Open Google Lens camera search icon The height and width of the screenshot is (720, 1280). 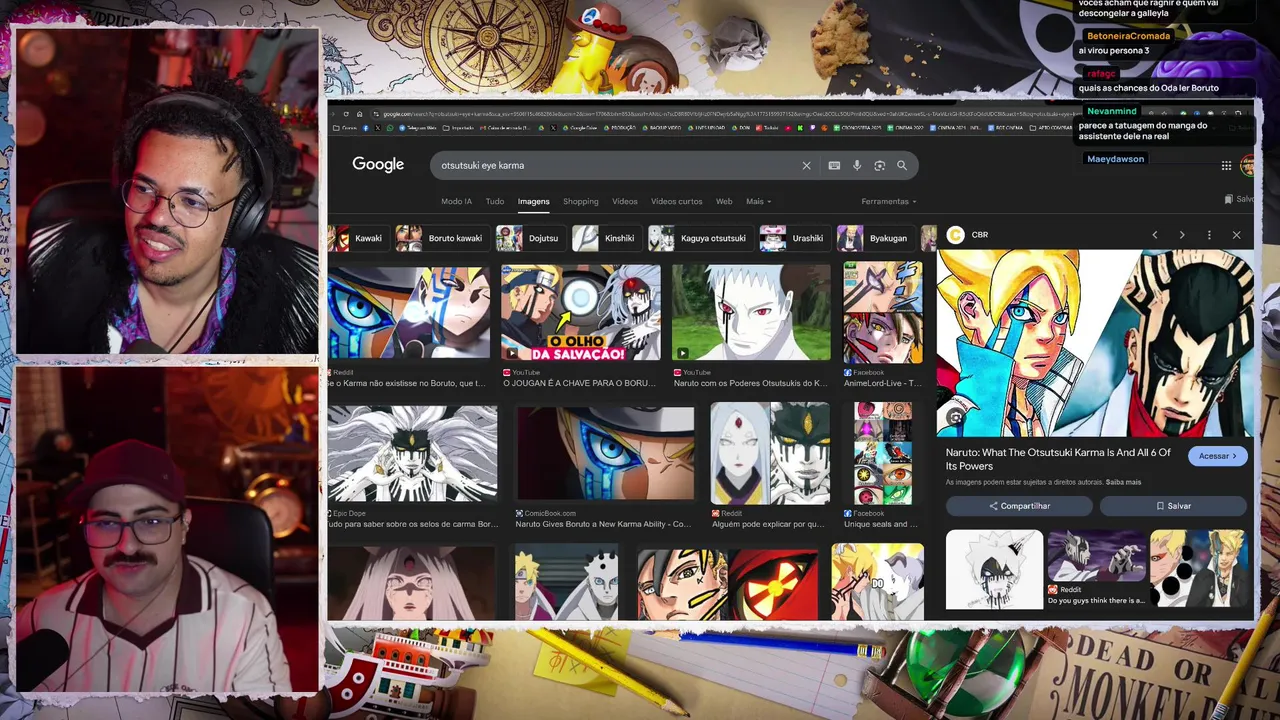(x=879, y=166)
